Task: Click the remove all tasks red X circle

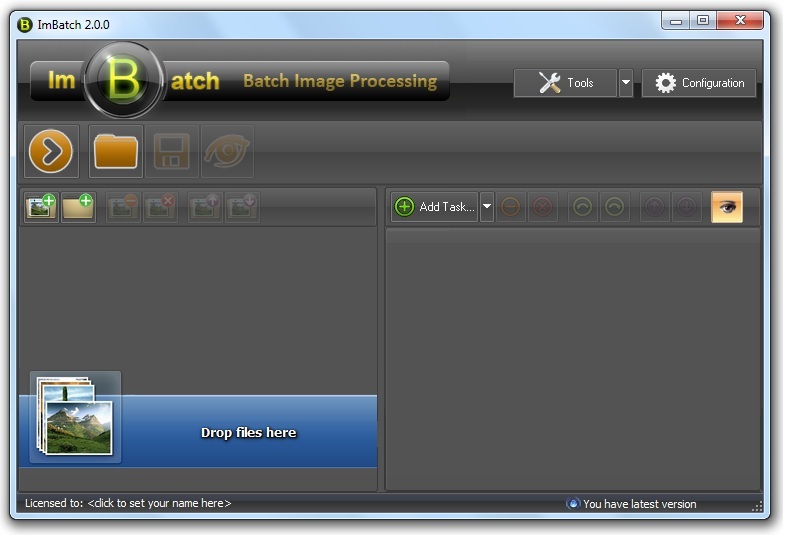Action: (x=543, y=207)
